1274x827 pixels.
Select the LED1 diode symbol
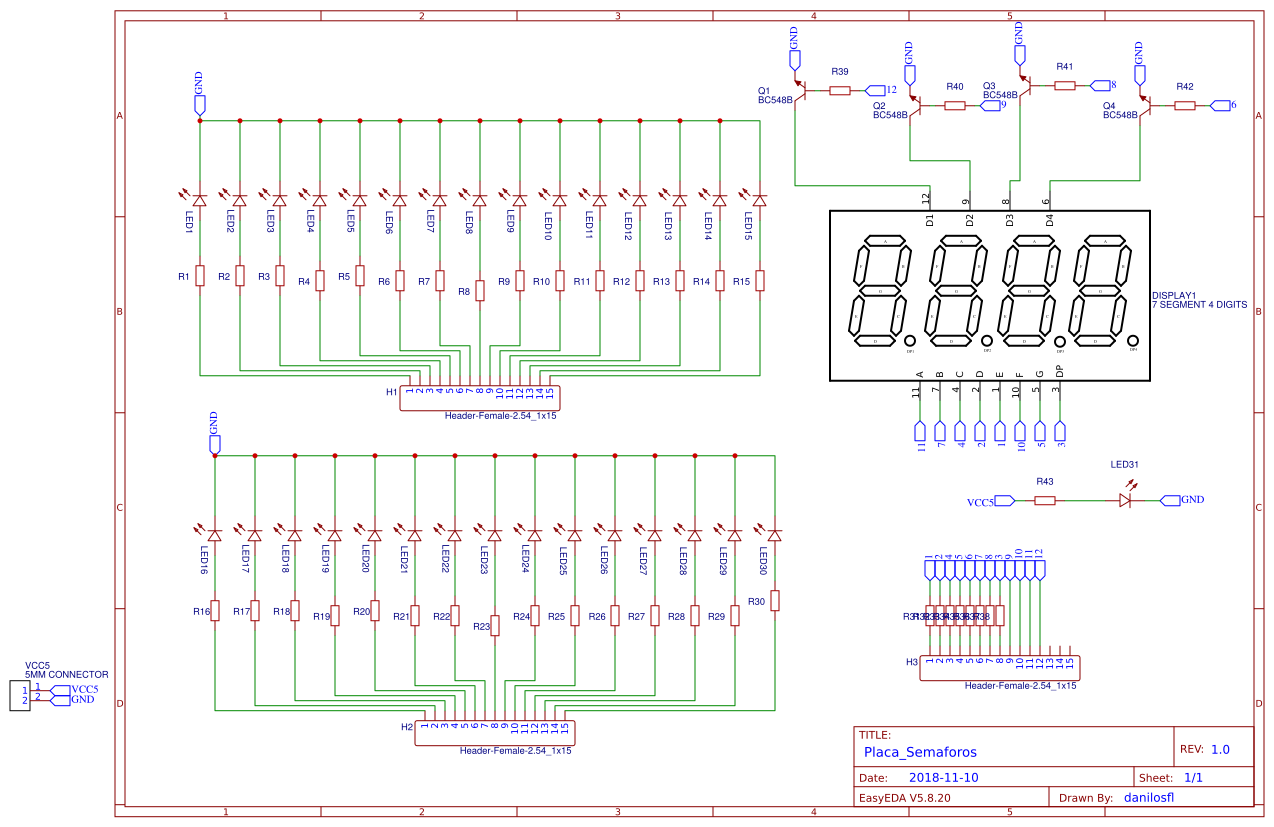tap(200, 200)
